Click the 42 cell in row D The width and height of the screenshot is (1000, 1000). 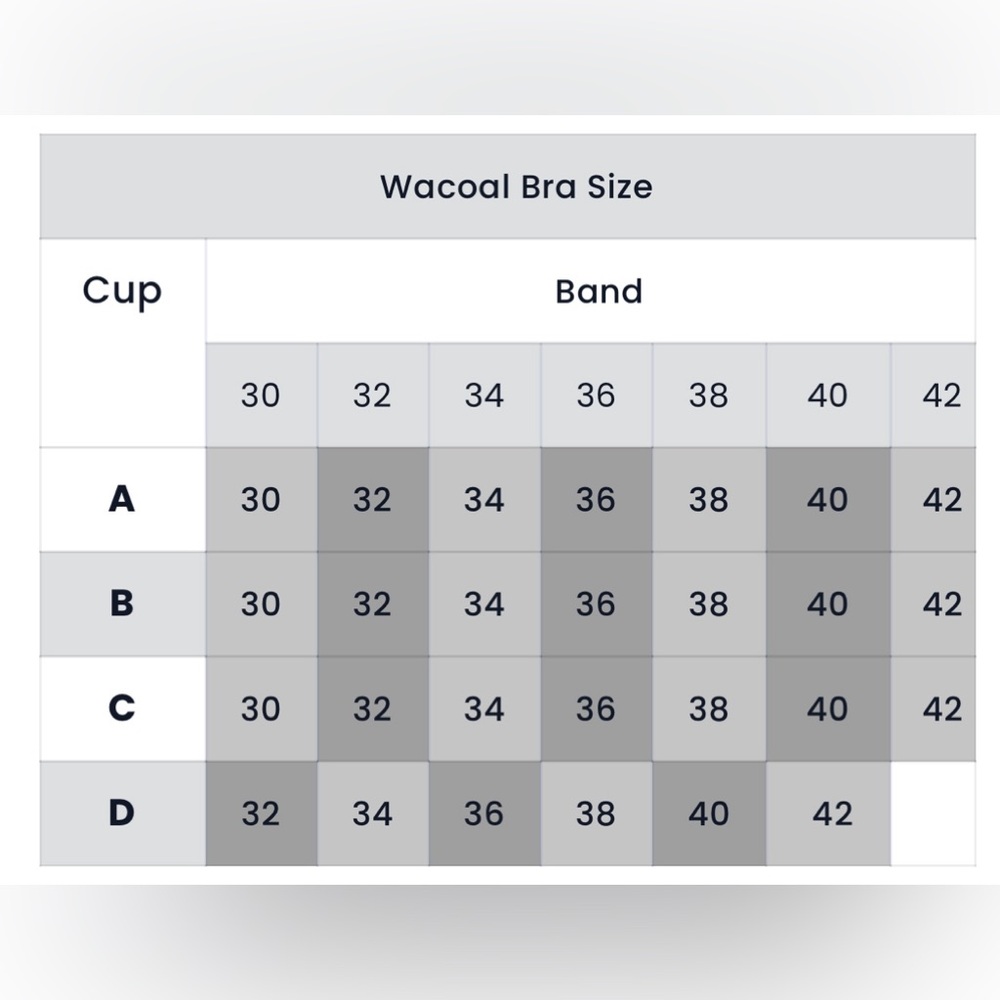(828, 813)
